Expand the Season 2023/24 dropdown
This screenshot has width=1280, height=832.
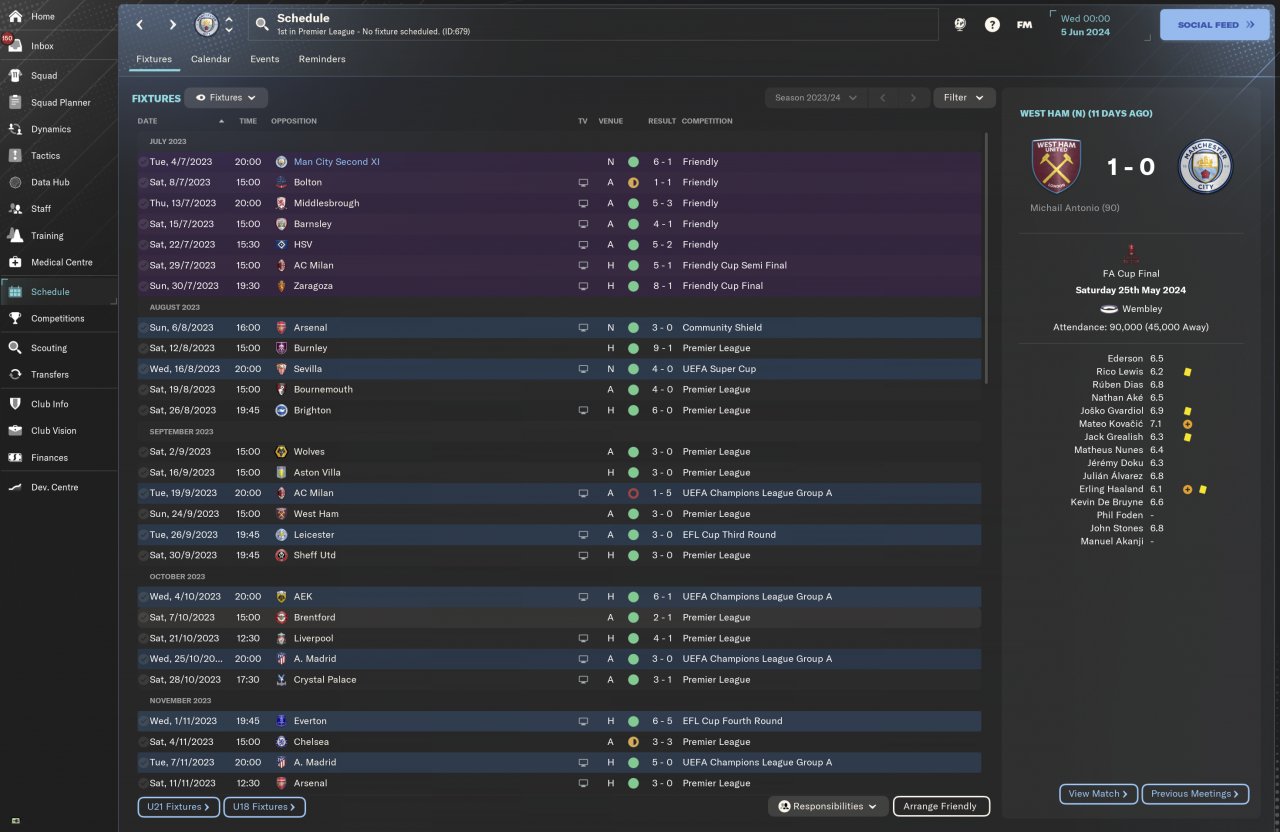pyautogui.click(x=813, y=98)
